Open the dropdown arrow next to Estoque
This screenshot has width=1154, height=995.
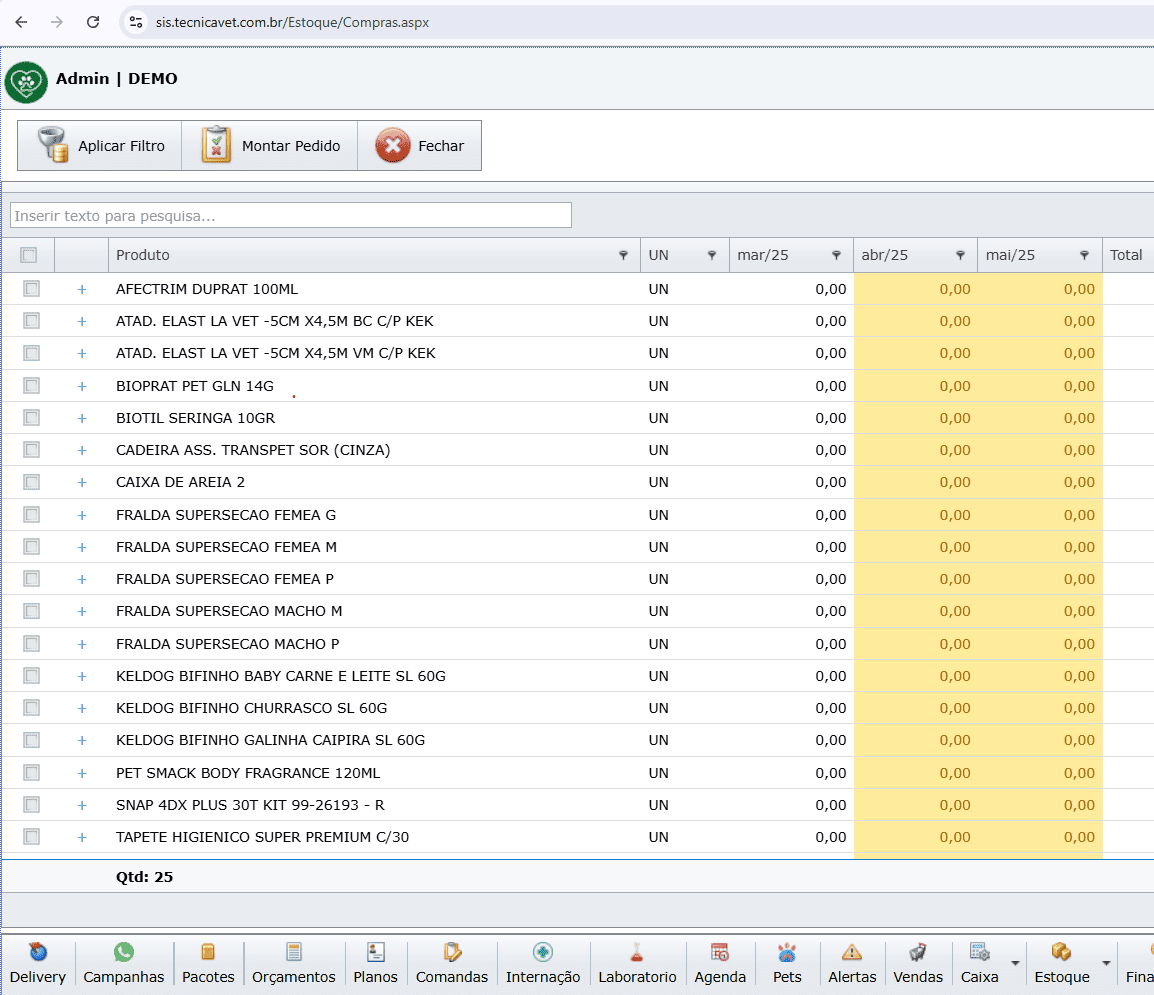pyautogui.click(x=1106, y=964)
